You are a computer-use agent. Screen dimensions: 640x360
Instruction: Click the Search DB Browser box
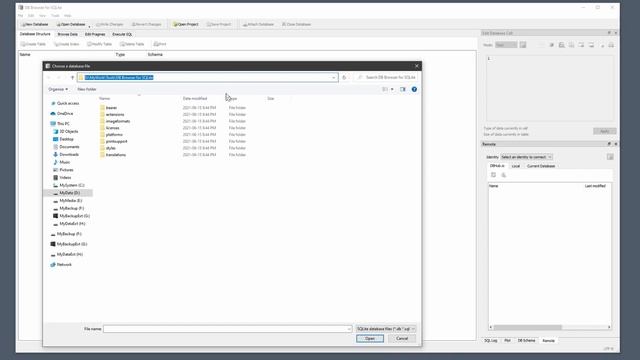pos(387,78)
